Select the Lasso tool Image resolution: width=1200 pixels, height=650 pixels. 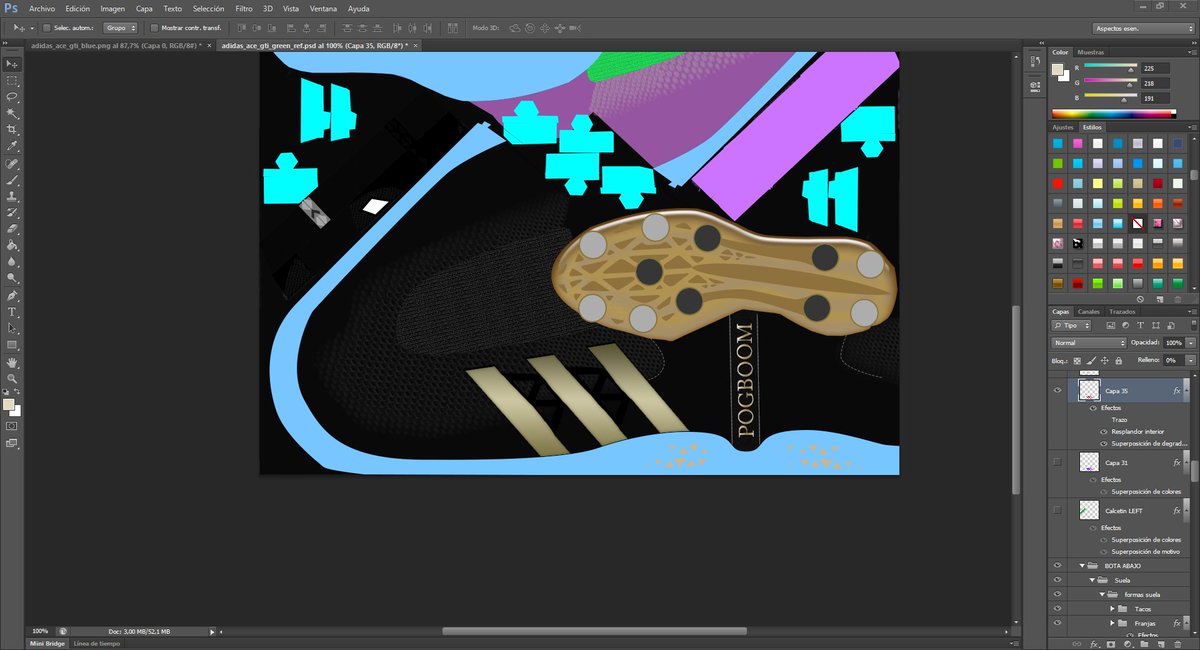[x=12, y=96]
